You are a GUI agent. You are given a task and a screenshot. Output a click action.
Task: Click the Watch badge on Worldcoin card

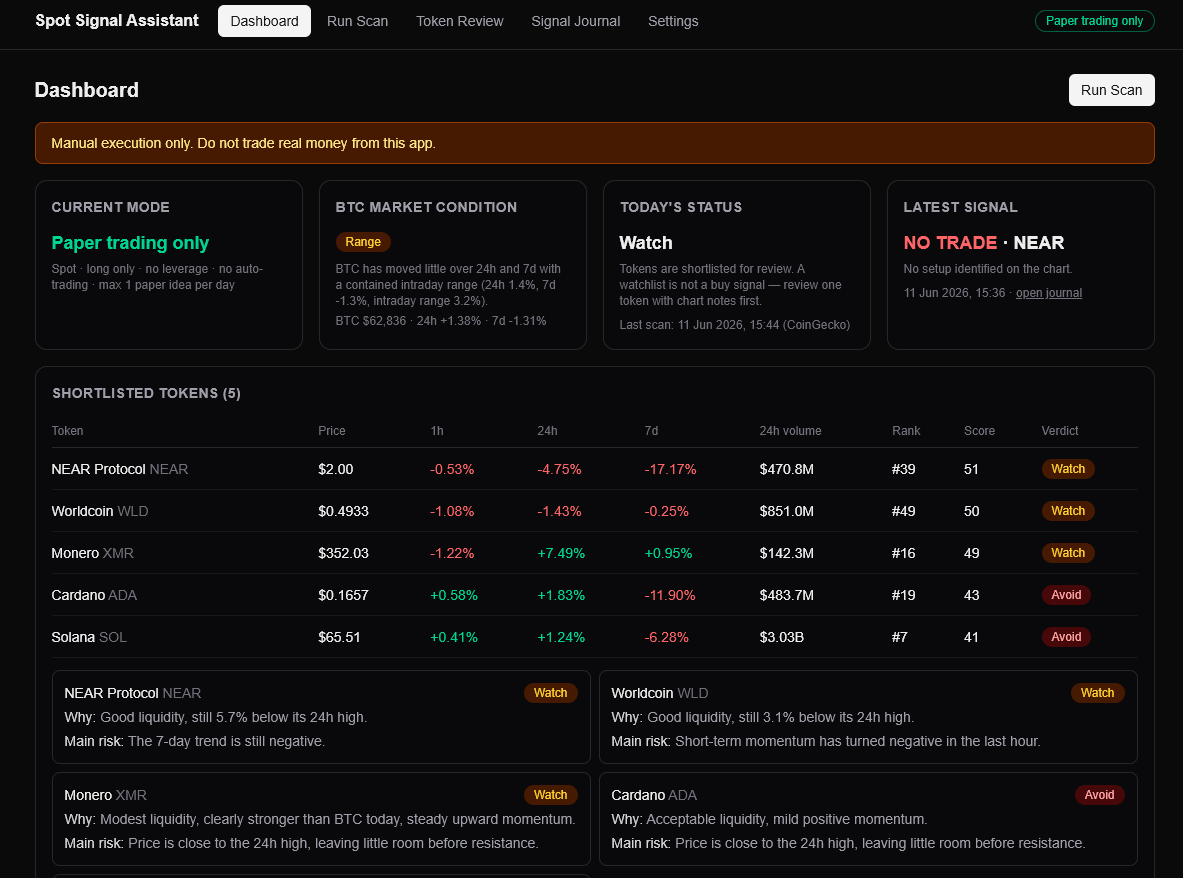tap(1097, 693)
